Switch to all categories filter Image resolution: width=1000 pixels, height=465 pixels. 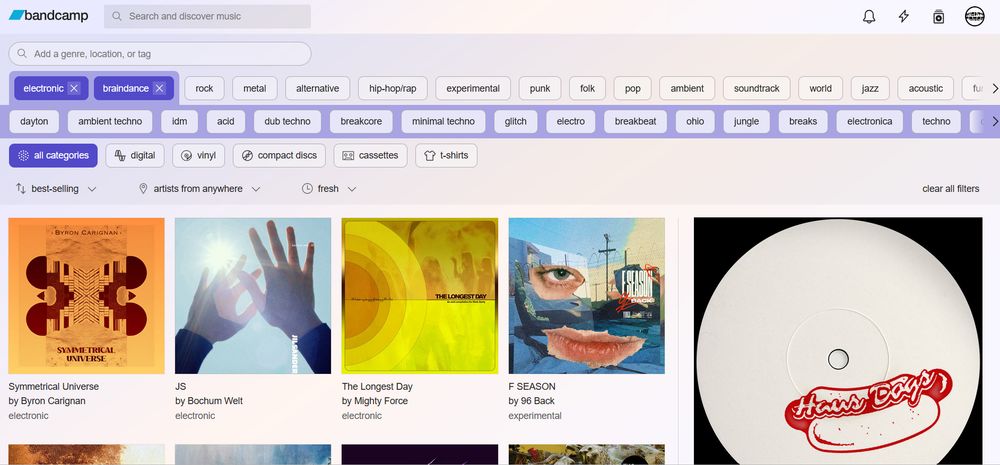click(x=53, y=156)
